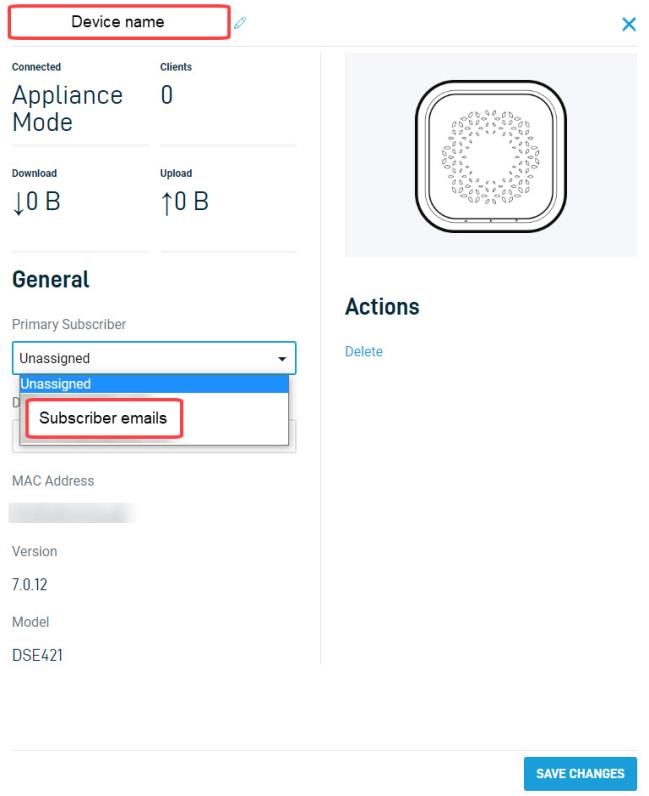Click the input field hidden behind the dropdown list
The width and height of the screenshot is (649, 796).
tap(292, 437)
